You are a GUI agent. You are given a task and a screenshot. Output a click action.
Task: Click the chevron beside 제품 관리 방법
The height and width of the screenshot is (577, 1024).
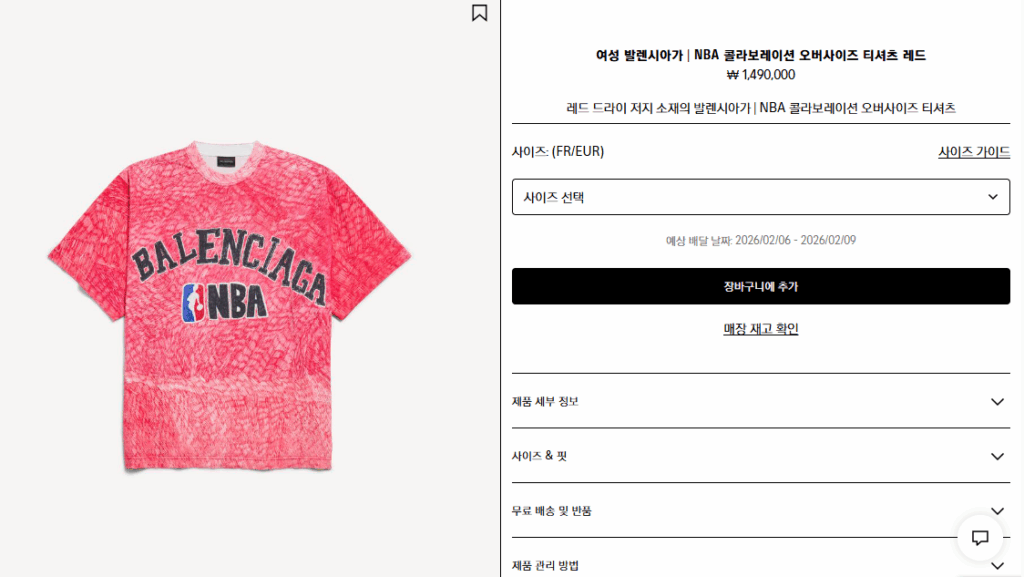pos(997,566)
